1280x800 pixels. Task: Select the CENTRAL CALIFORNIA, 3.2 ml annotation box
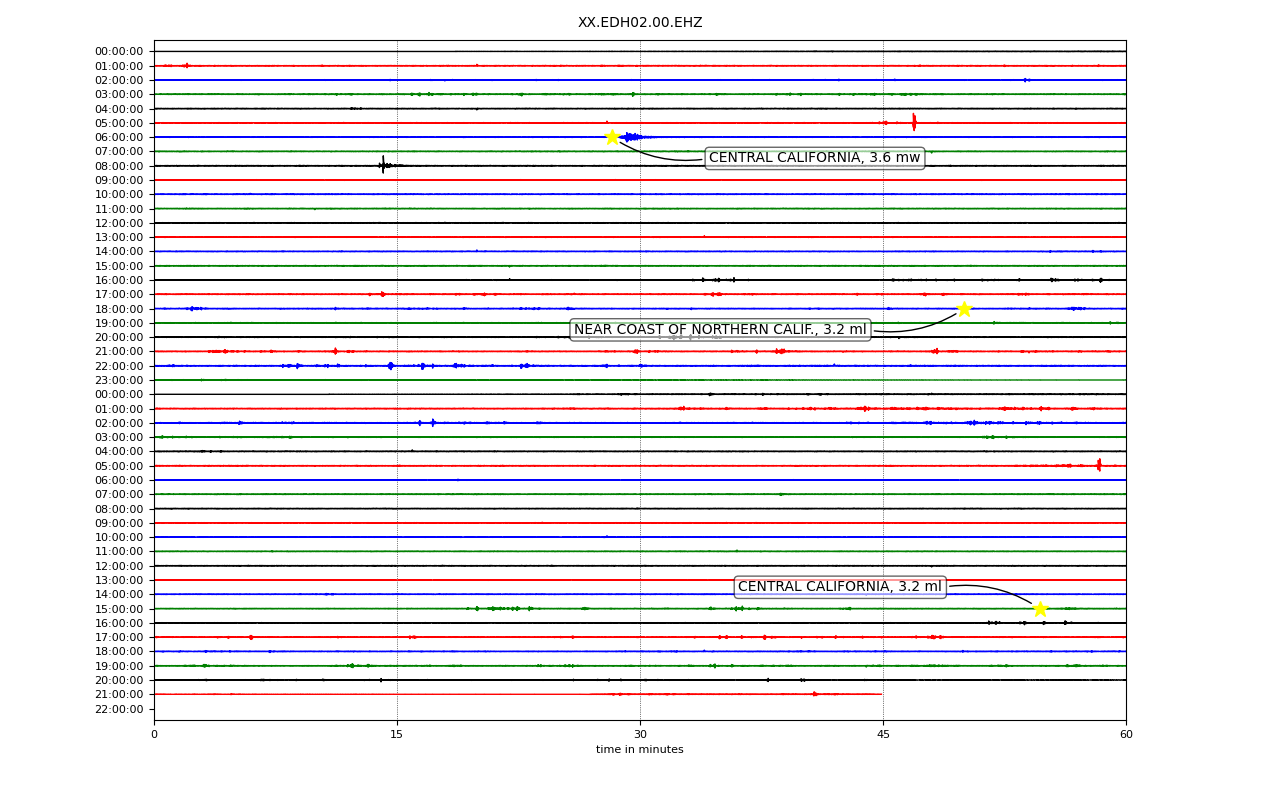pos(840,587)
